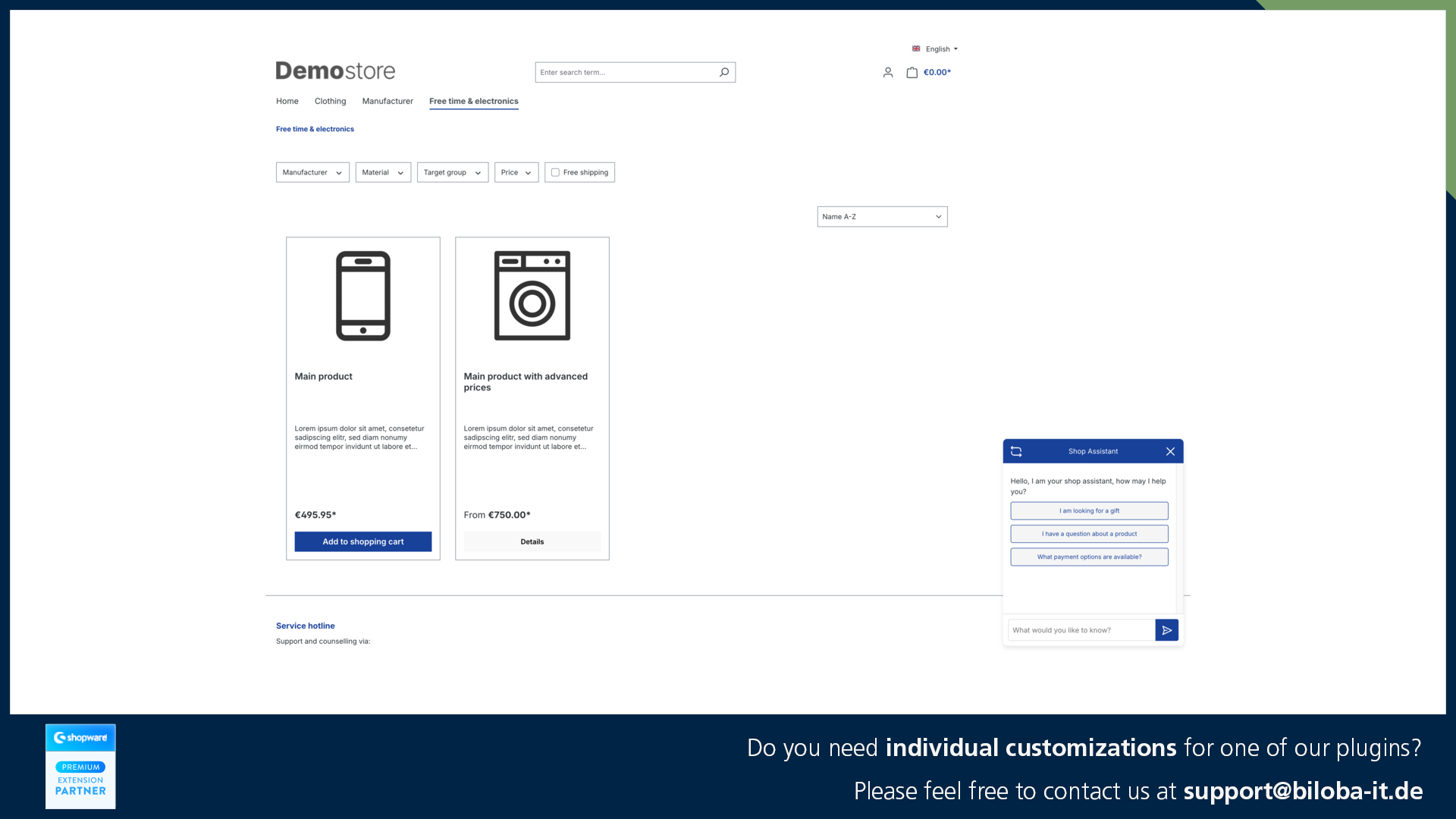Choose 'I have a question about a product'
This screenshot has width=1456, height=819.
[x=1089, y=534]
